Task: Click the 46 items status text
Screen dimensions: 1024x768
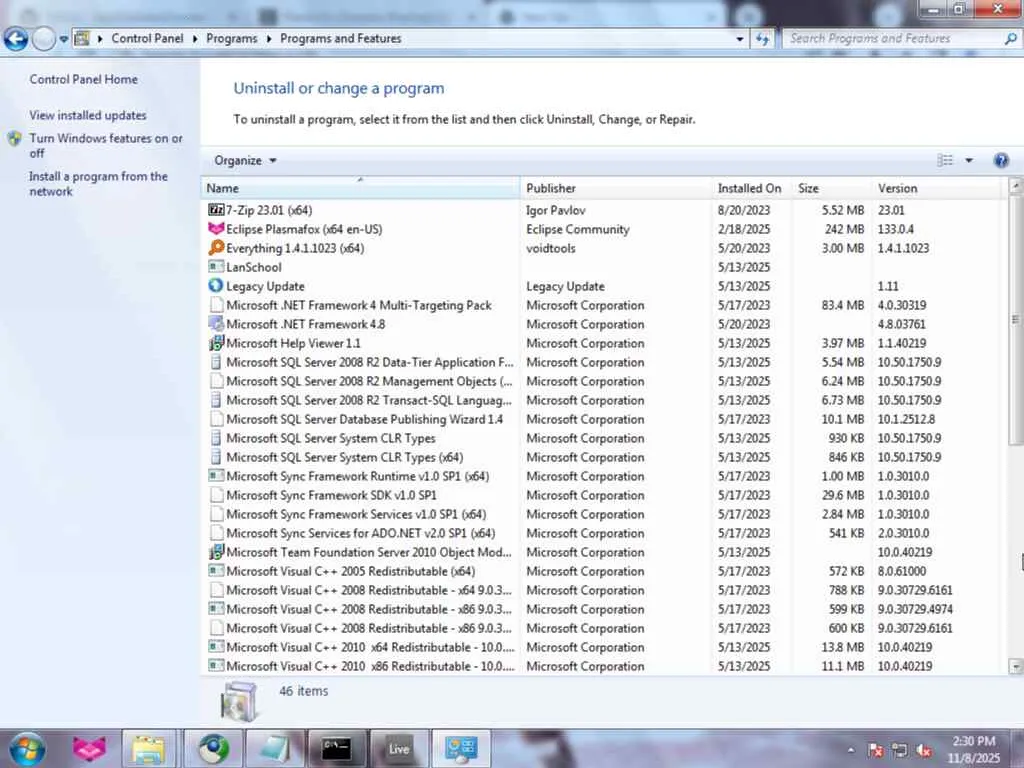Action: click(x=304, y=691)
